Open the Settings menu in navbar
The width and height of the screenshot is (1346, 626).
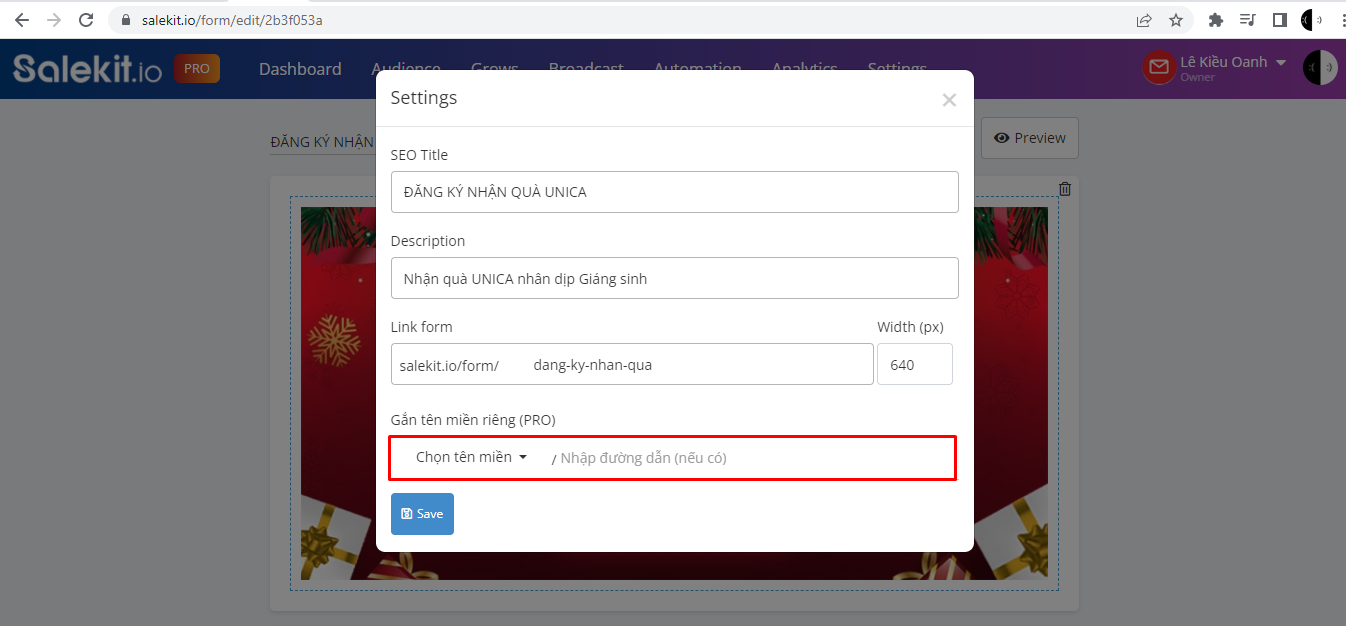click(897, 68)
